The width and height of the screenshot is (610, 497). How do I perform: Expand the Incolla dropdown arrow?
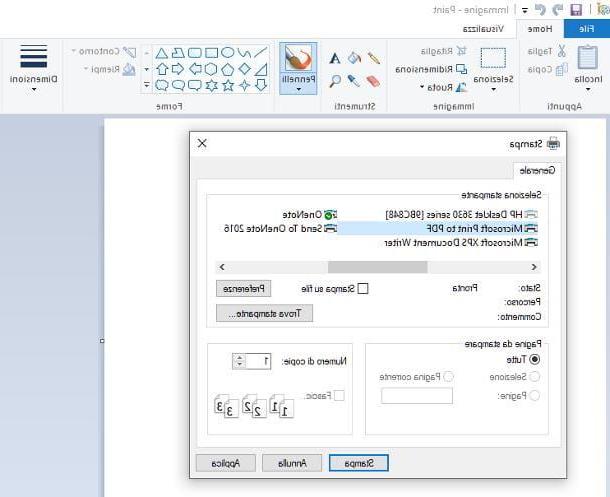[x=588, y=89]
